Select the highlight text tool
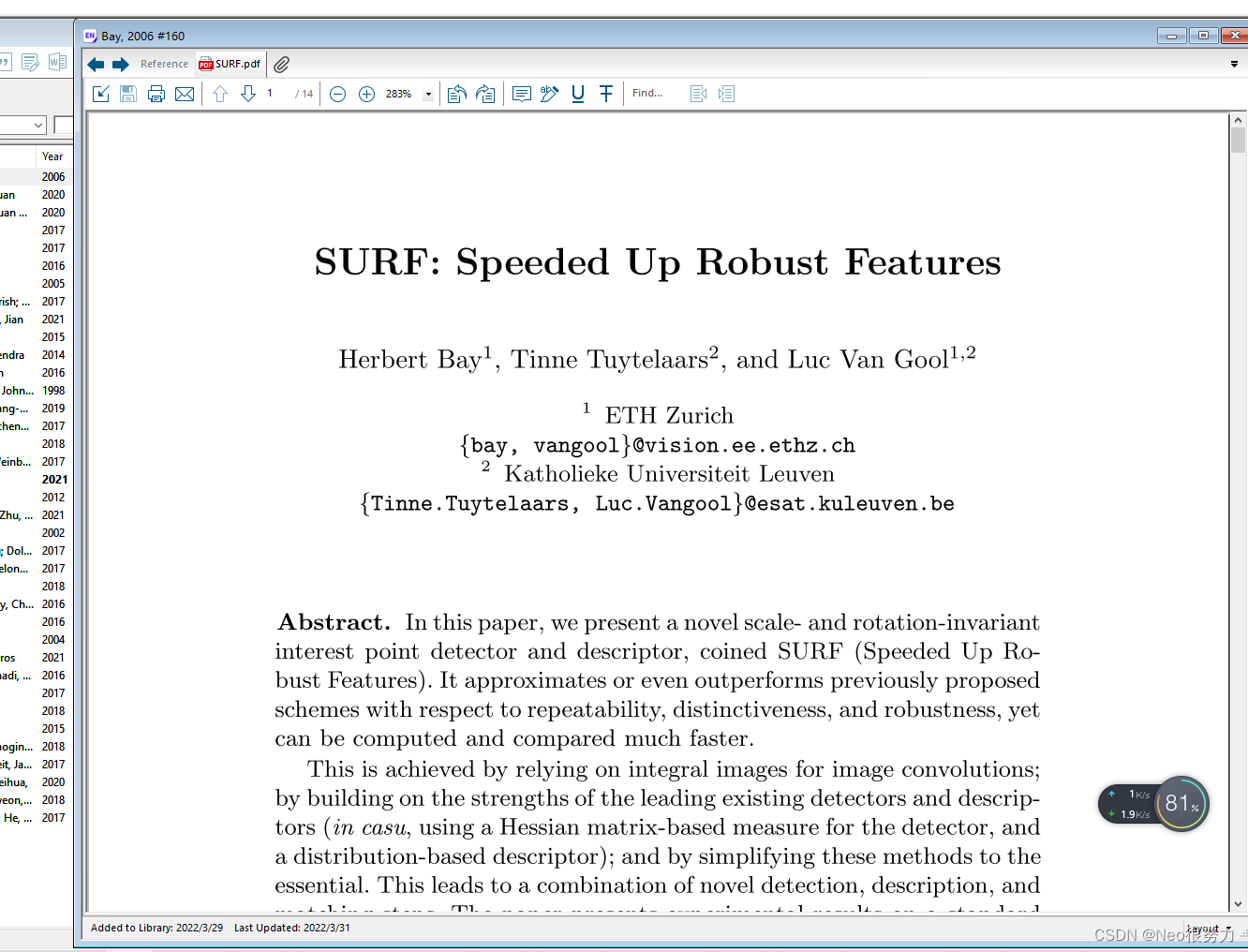Screen dimensions: 1248x952 [550, 94]
